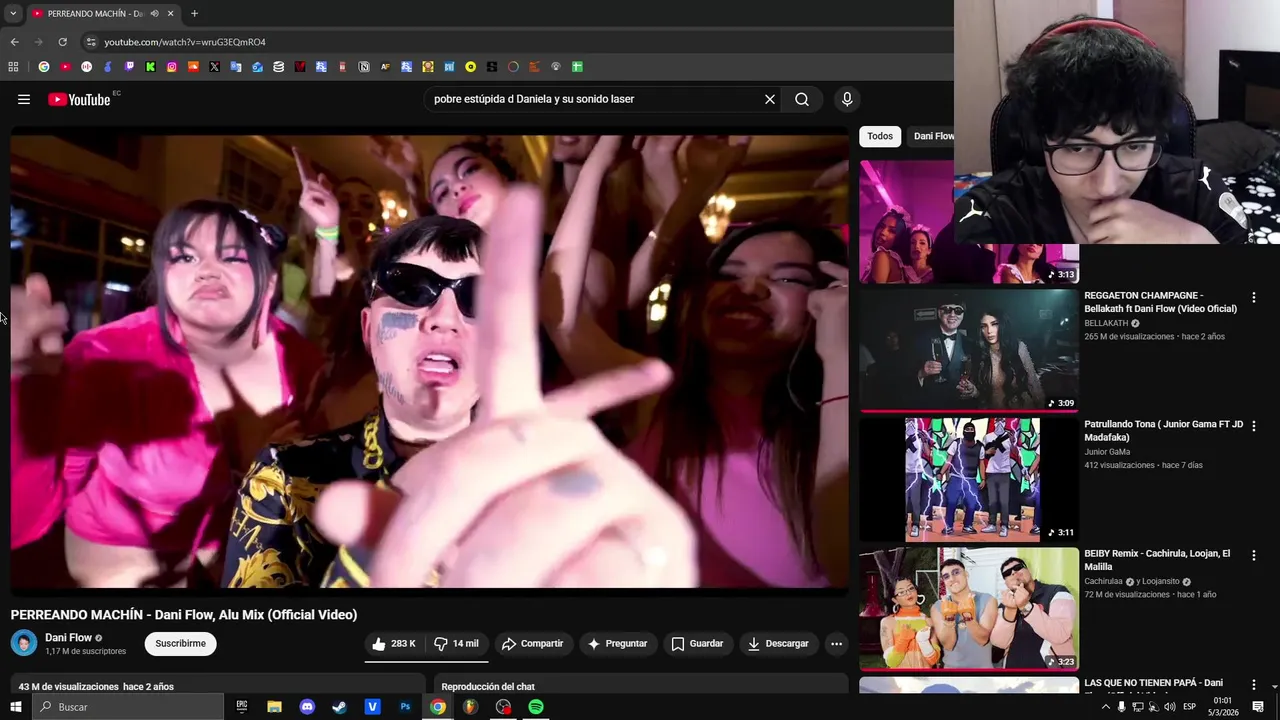The image size is (1280, 720).
Task: Open the Preguntar AI button
Action: (617, 644)
